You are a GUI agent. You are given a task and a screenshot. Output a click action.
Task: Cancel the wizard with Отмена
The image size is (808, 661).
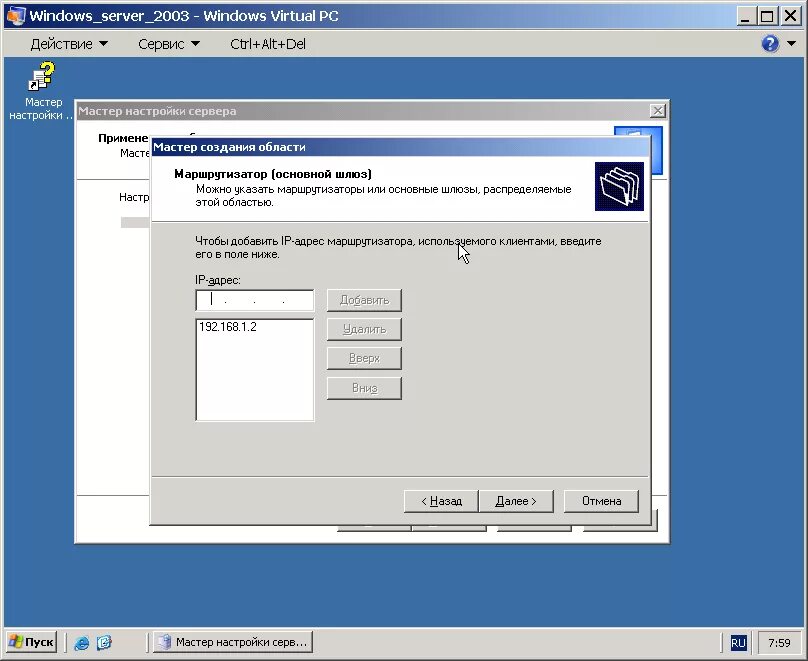pyautogui.click(x=601, y=501)
